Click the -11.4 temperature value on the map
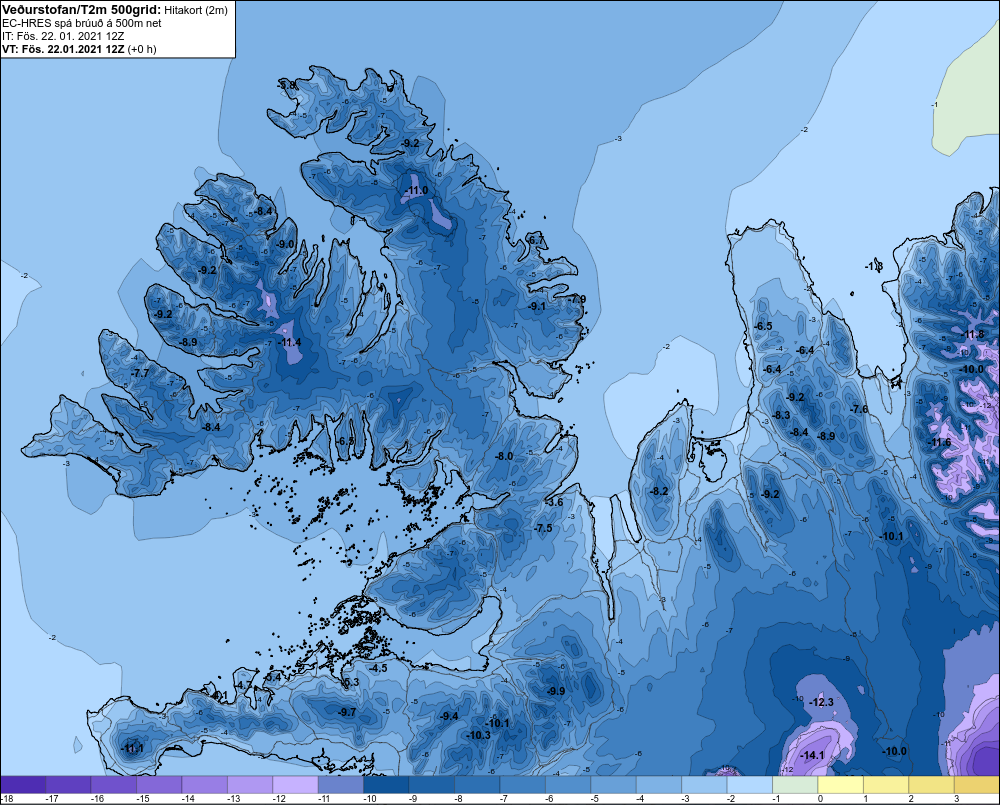This screenshot has width=1000, height=805. [x=290, y=343]
